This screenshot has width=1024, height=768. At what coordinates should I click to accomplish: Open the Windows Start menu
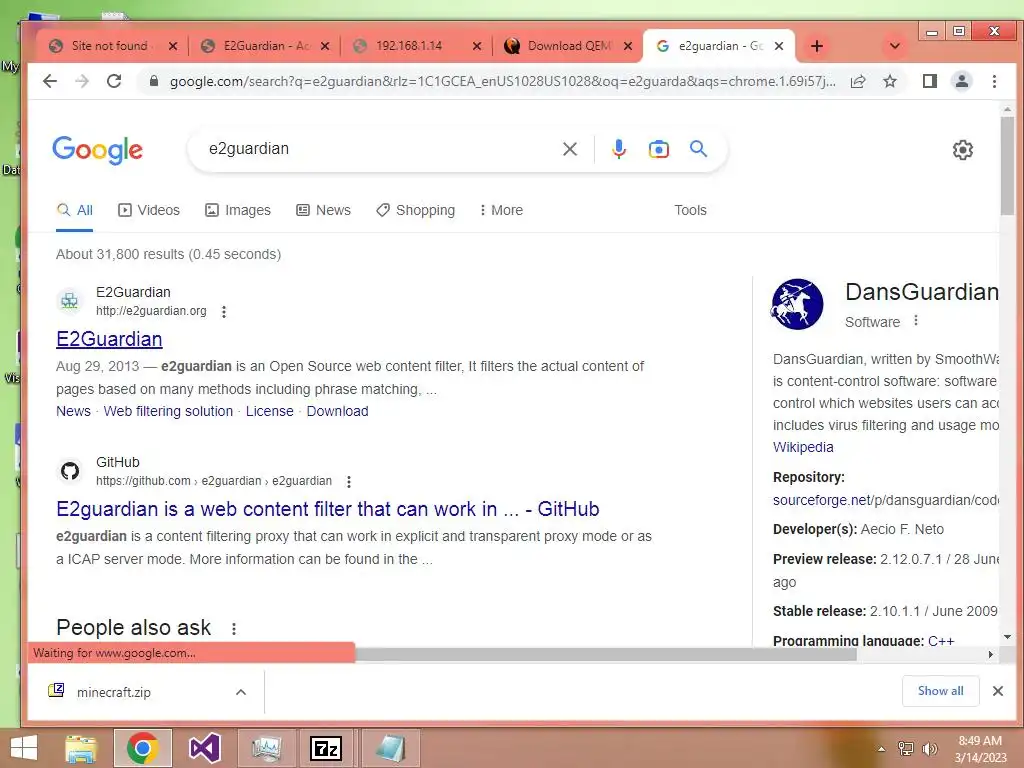point(24,748)
